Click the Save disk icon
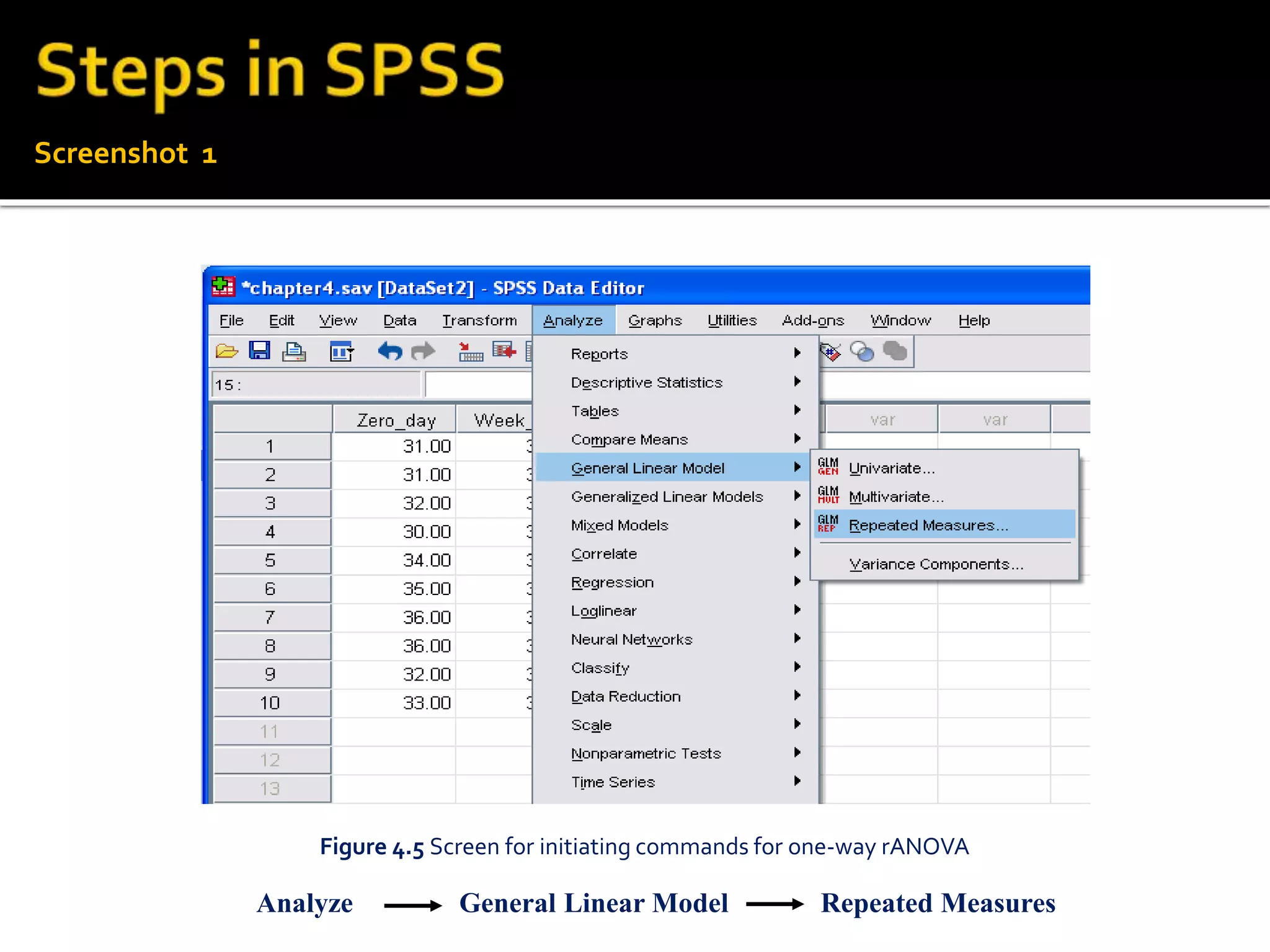The width and height of the screenshot is (1270, 952). click(260, 351)
